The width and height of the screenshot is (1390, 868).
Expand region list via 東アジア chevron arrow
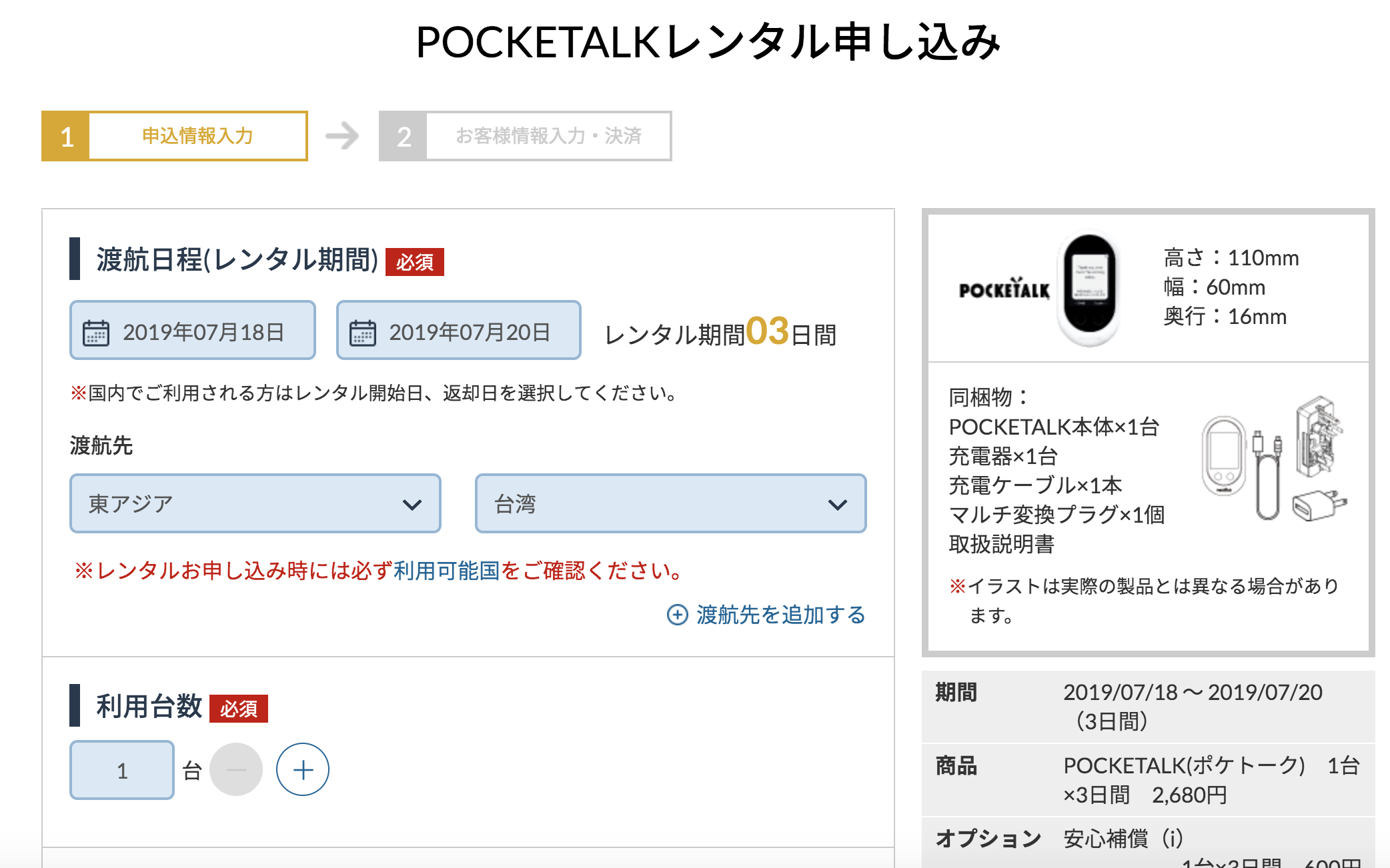coord(412,505)
